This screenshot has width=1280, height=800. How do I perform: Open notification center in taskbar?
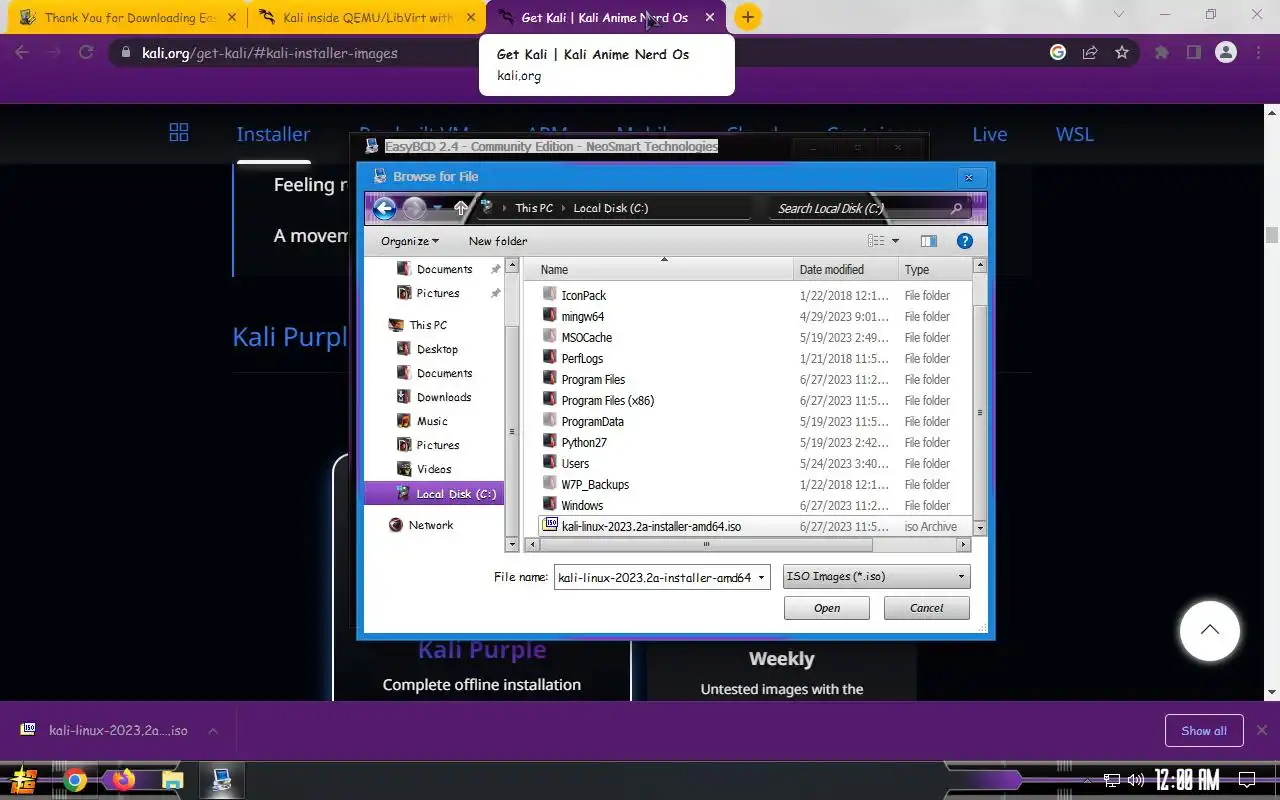pos(1247,780)
